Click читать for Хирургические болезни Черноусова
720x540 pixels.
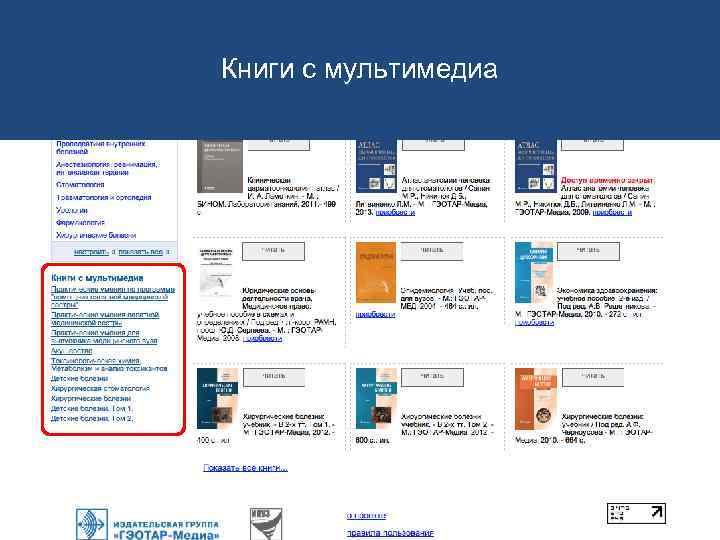[x=593, y=377]
